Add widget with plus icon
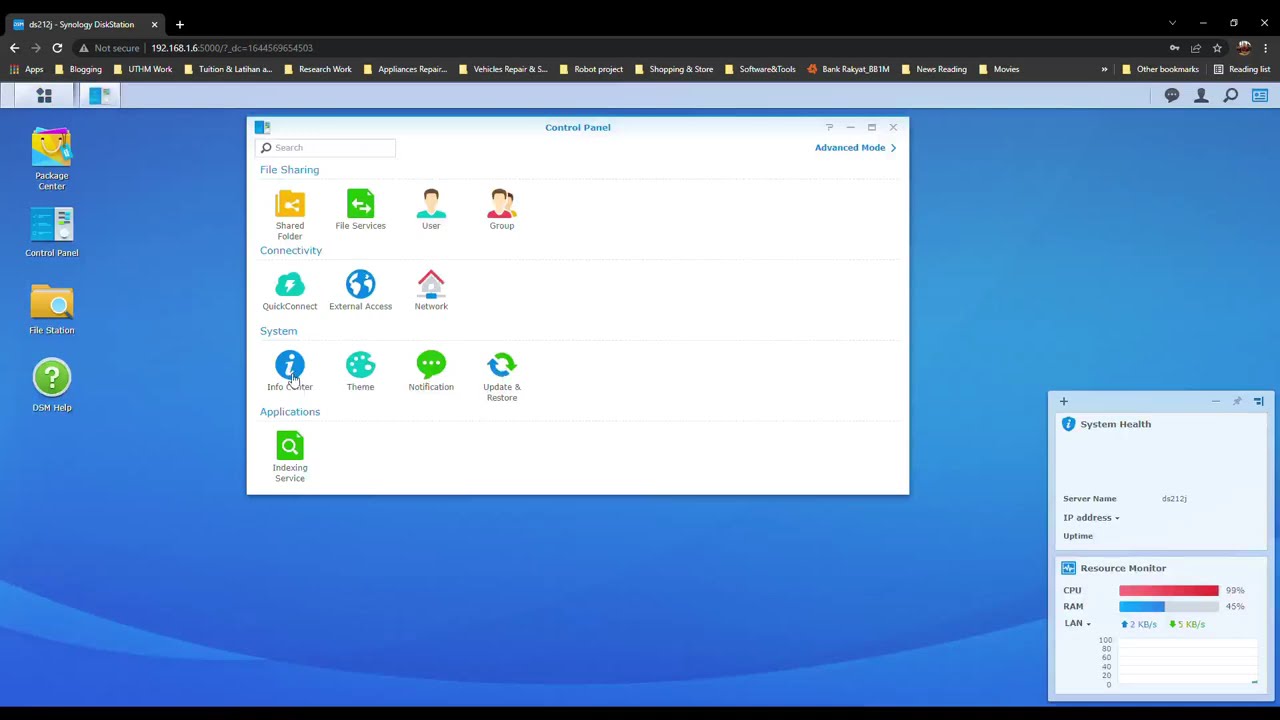1280x720 pixels. (x=1064, y=401)
